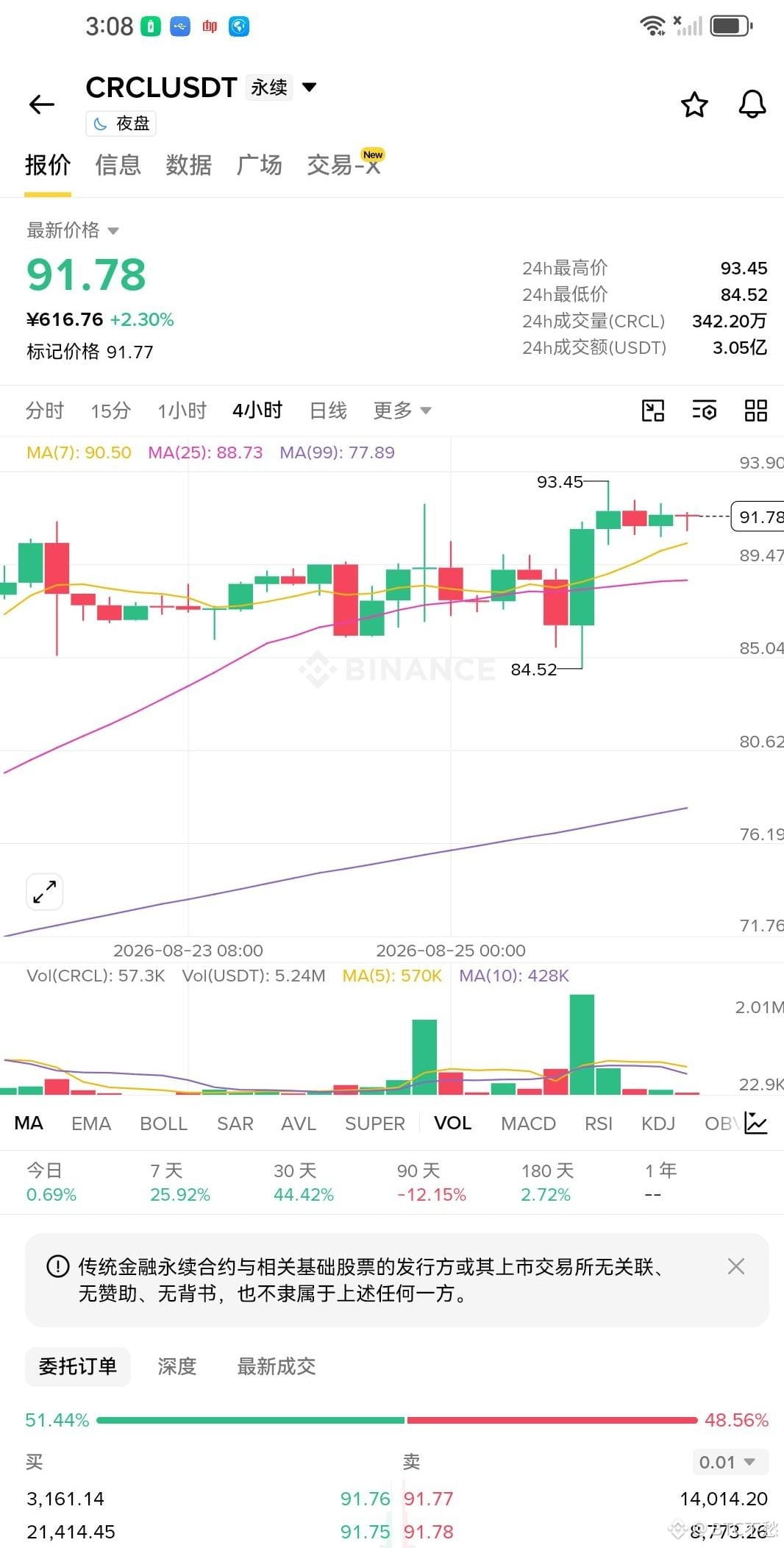The image size is (784, 1548).
Task: Select the 日线 timeframe
Action: [x=328, y=411]
